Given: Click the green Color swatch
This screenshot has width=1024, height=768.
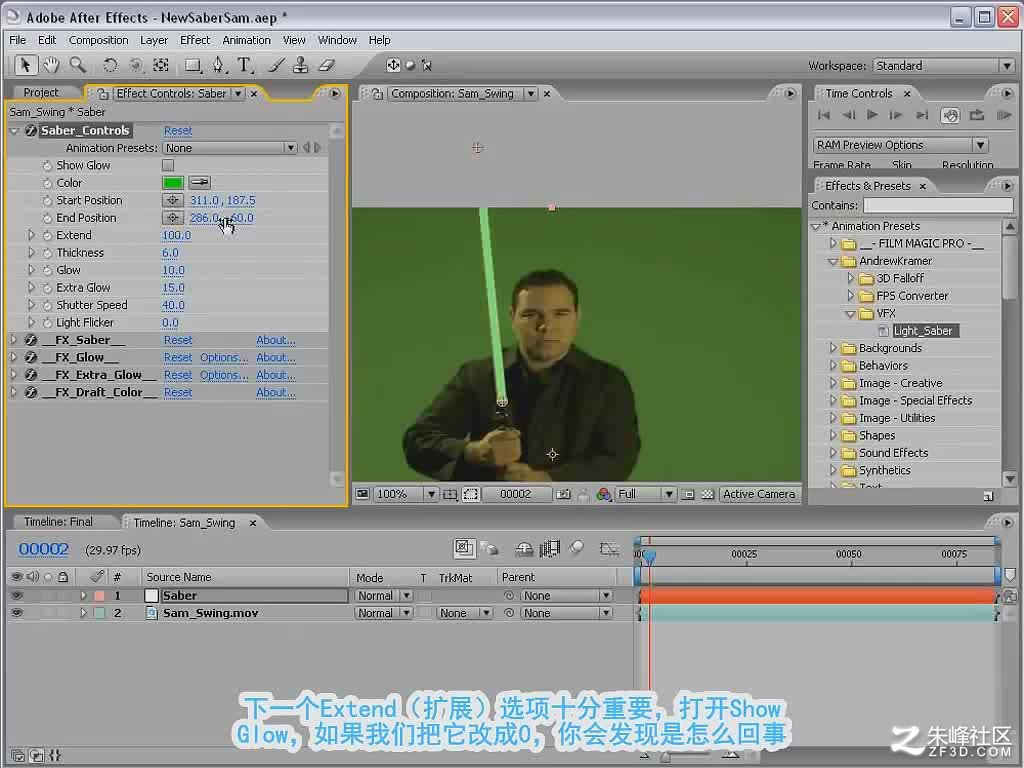Looking at the screenshot, I should point(173,183).
